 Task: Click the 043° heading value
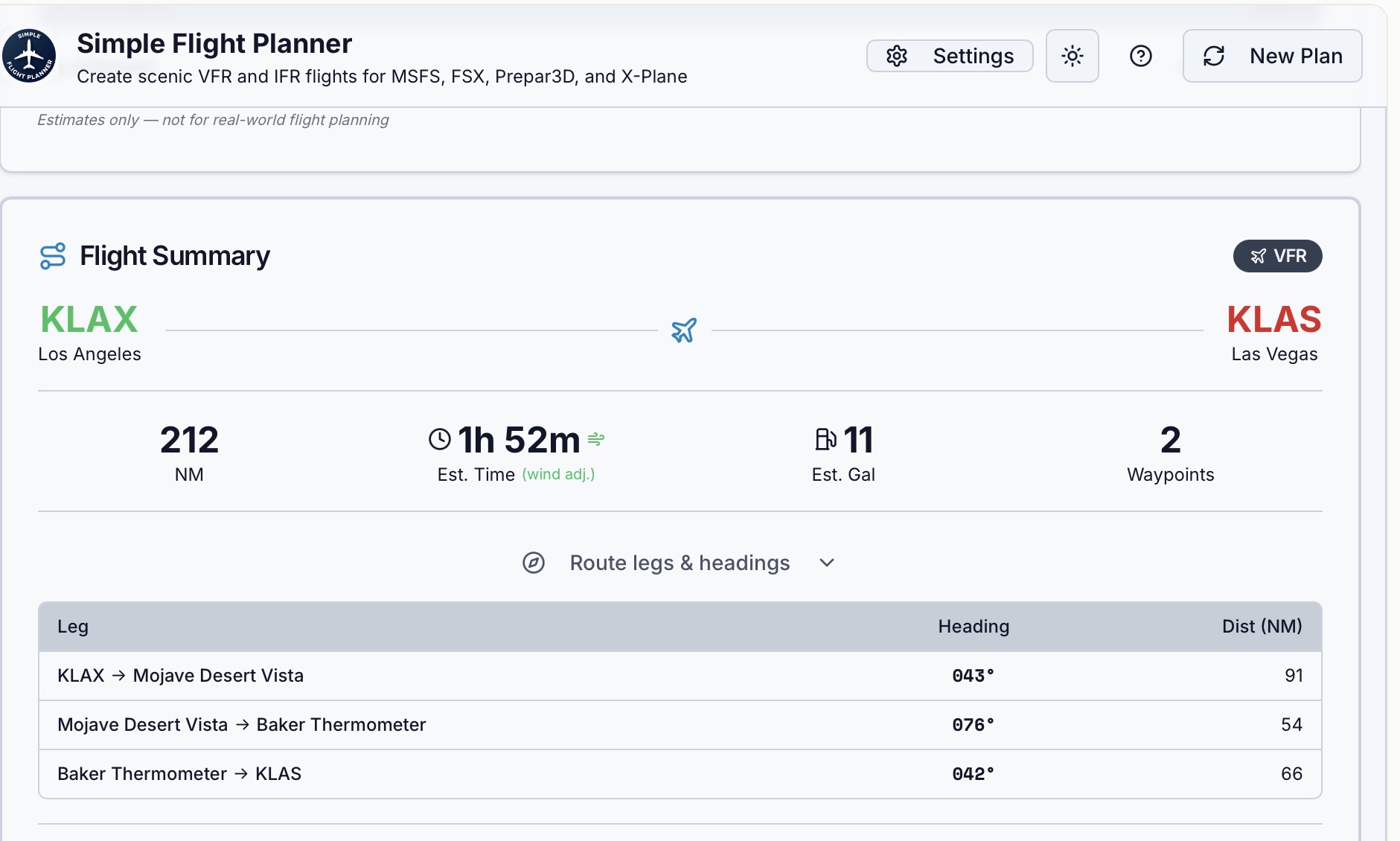coord(974,676)
